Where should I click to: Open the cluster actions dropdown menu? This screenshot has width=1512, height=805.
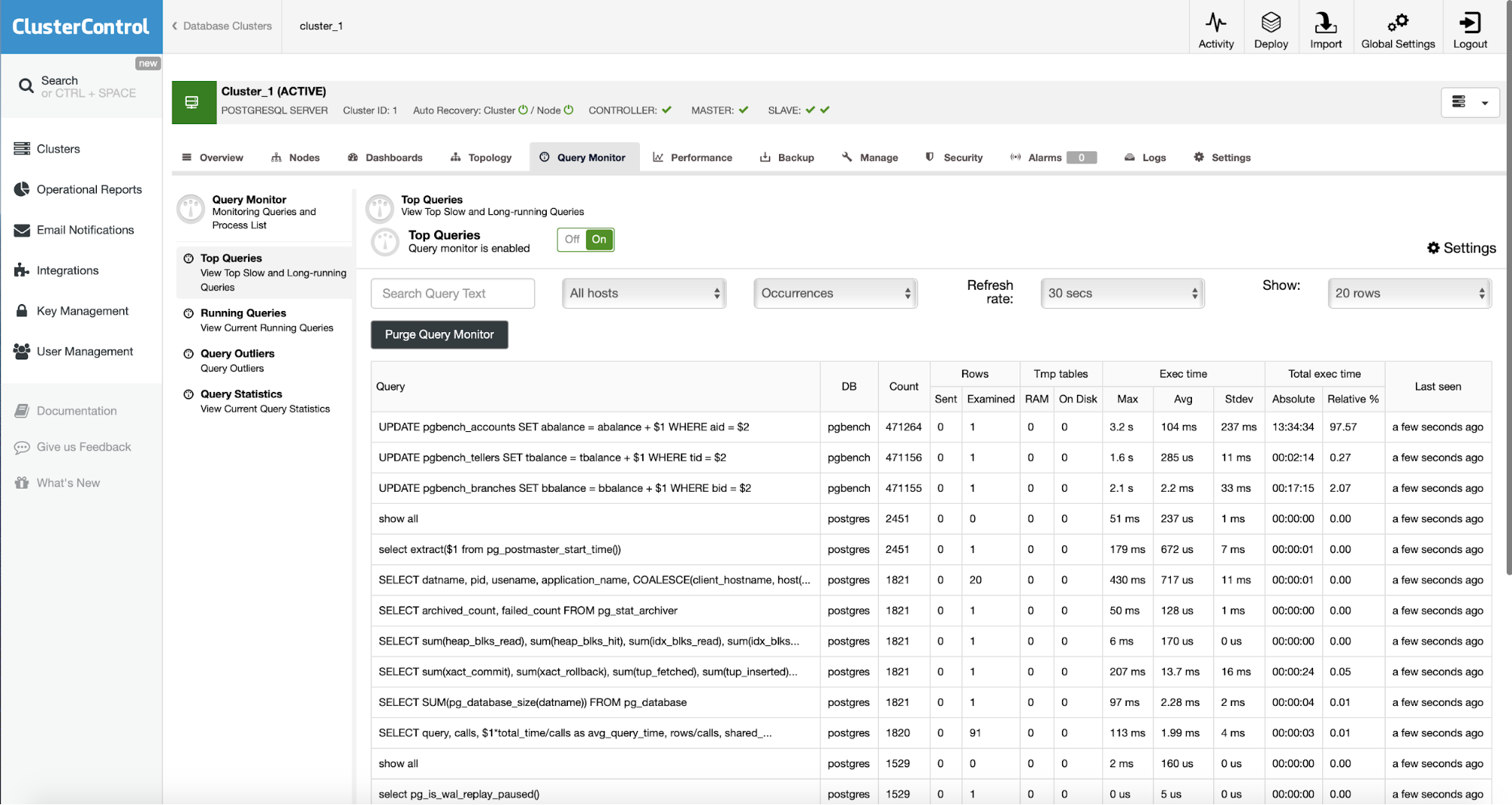[x=1470, y=102]
